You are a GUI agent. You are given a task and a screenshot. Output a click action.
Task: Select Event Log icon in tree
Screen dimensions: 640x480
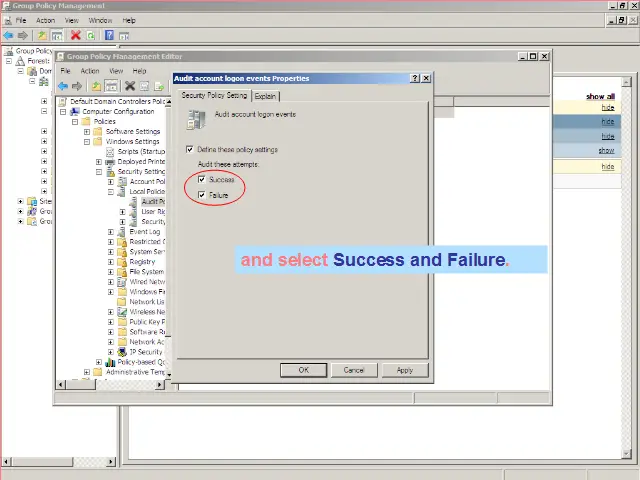[x=121, y=232]
